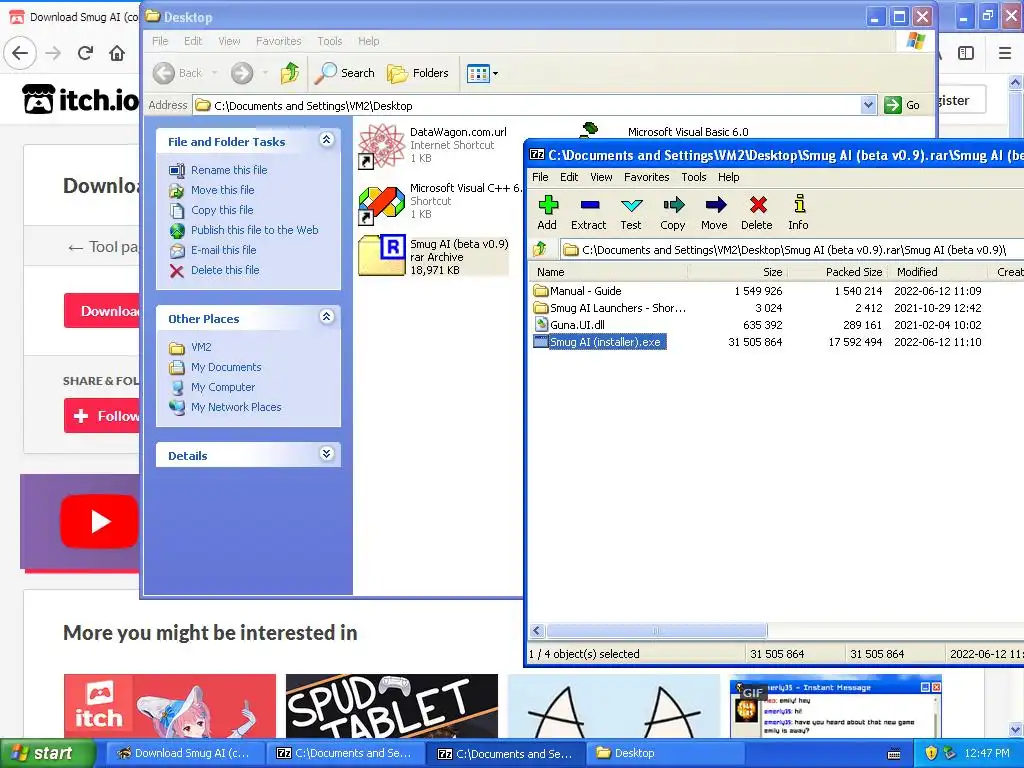The image size is (1024, 768).
Task: Click the browser back arrow button
Action: point(20,53)
